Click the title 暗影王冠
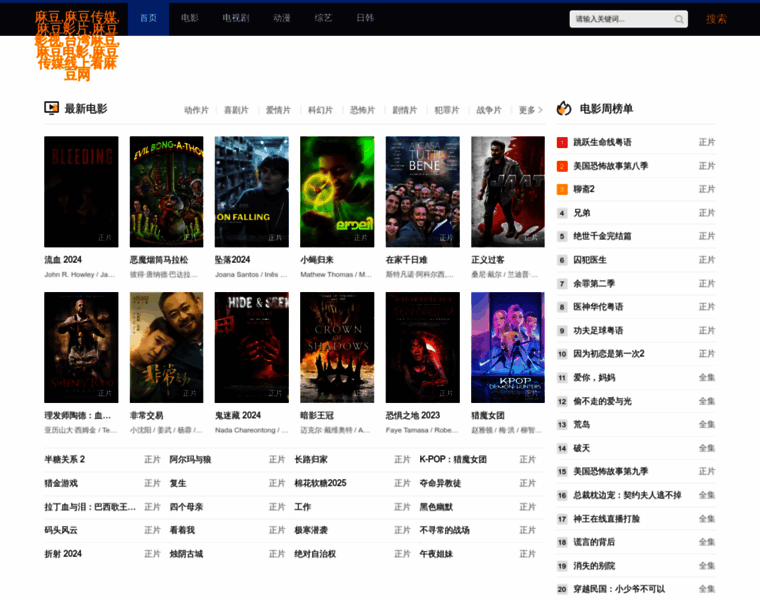Viewport: 760px width, 600px height. 317,415
